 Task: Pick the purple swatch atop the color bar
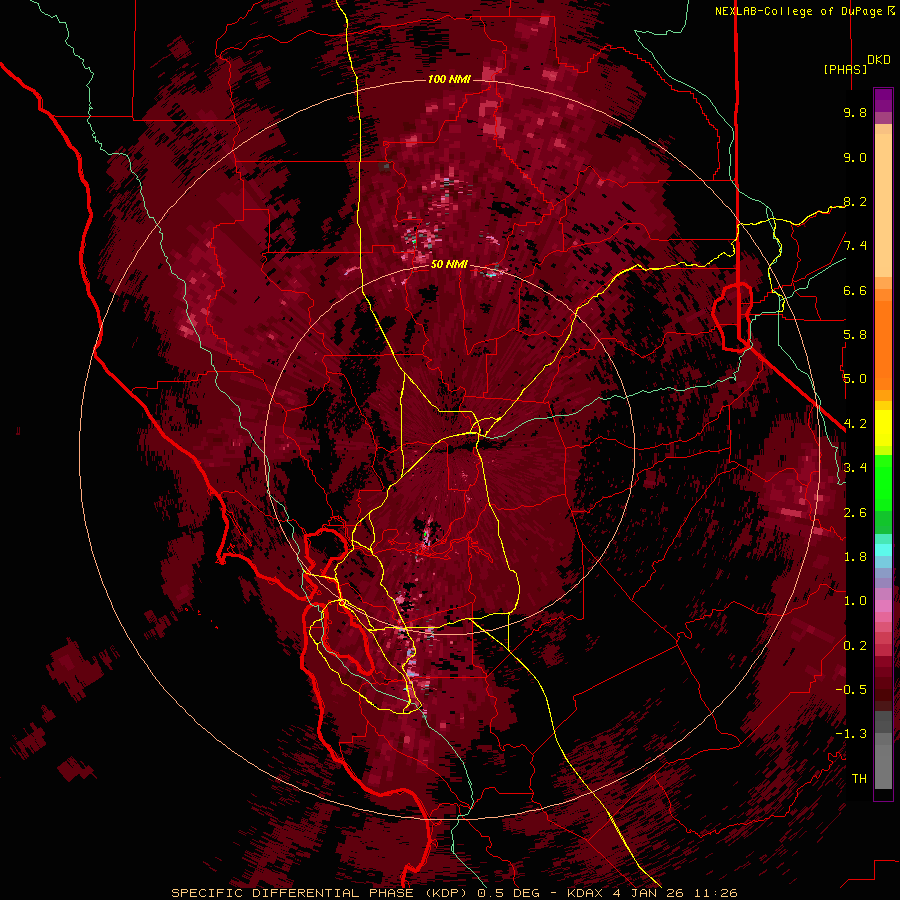coord(883,100)
